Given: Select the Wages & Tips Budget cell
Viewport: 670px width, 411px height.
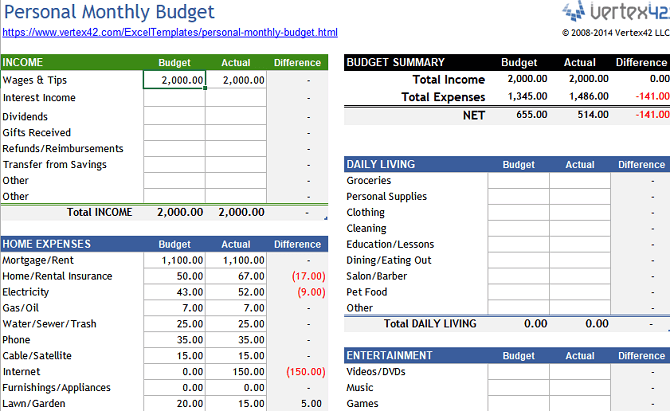Looking at the screenshot, I should [175, 80].
